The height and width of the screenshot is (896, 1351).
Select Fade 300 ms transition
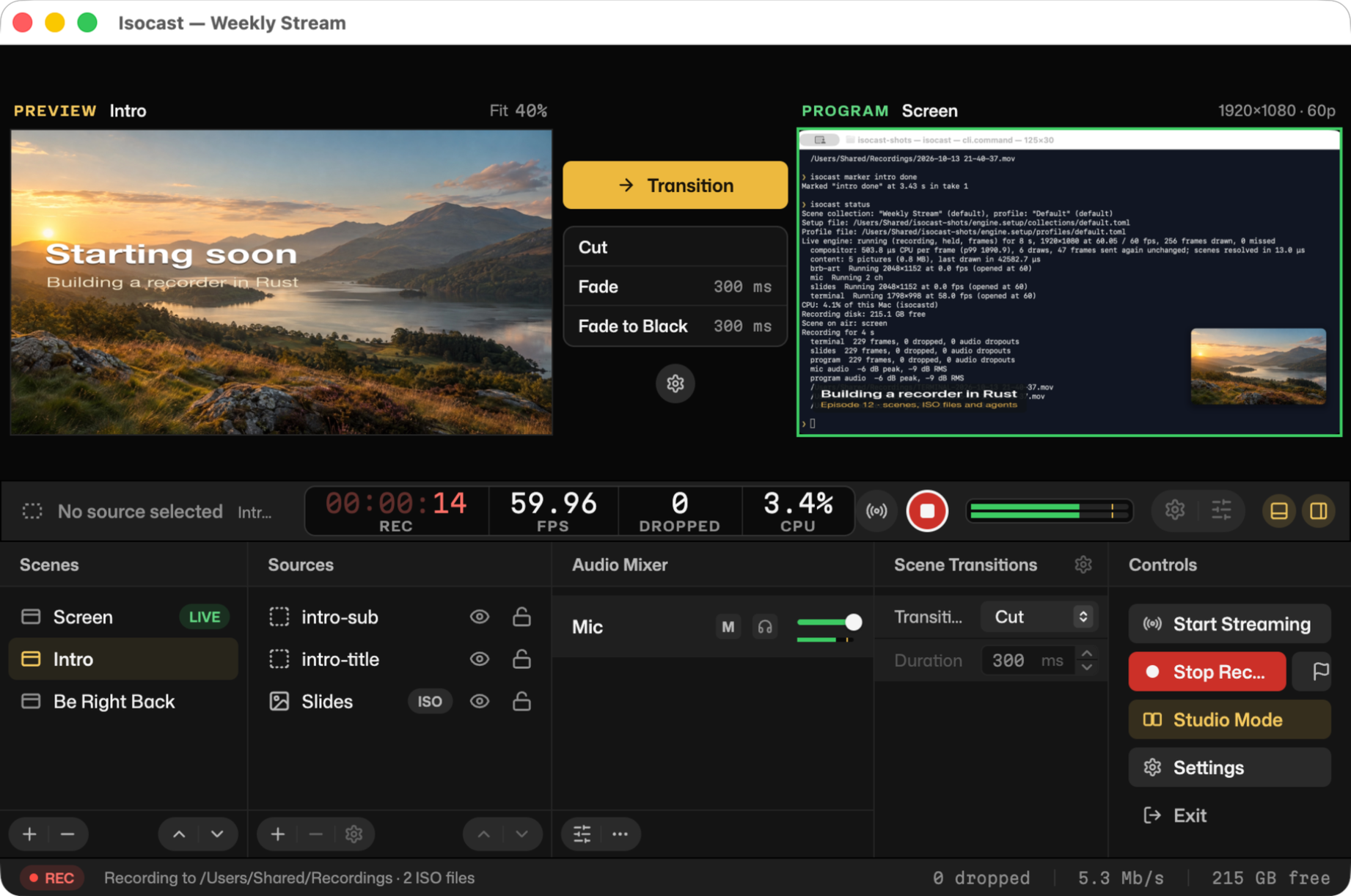[x=675, y=287]
